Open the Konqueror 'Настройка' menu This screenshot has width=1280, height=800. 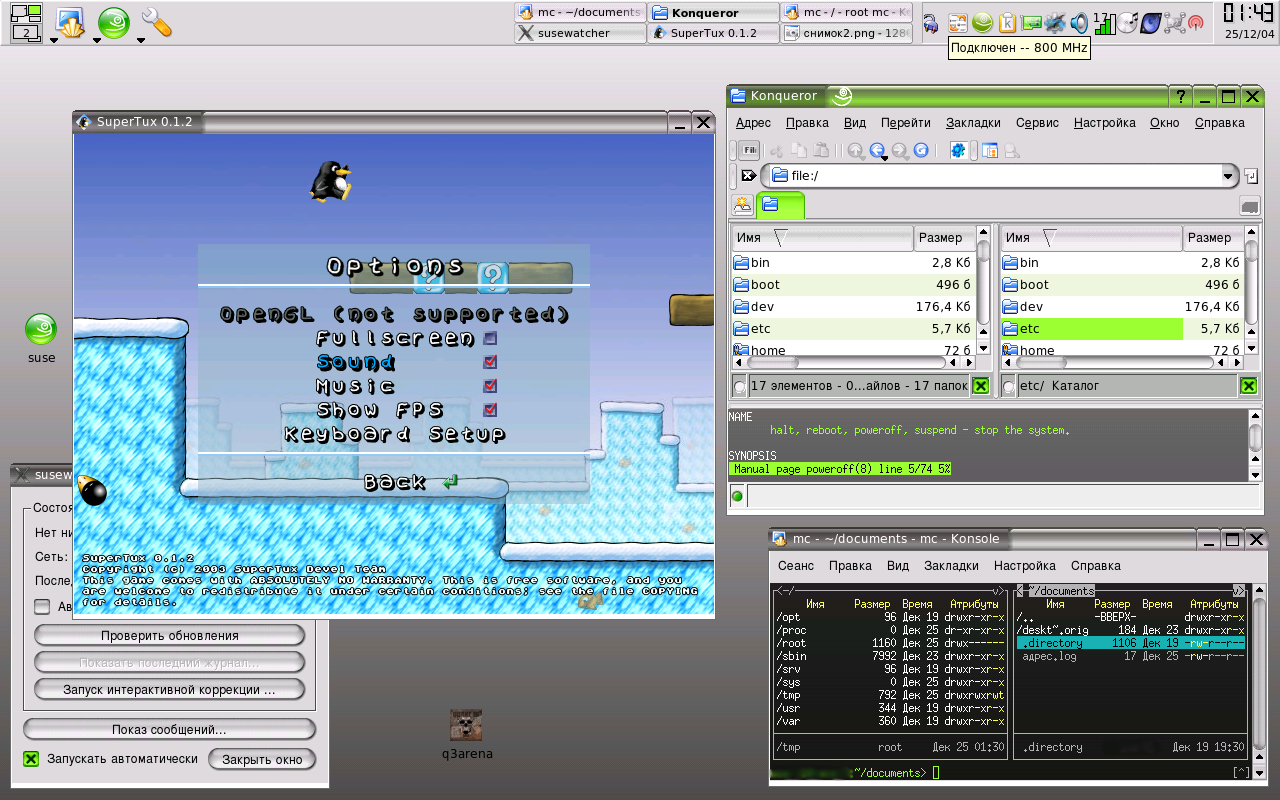pos(1104,123)
